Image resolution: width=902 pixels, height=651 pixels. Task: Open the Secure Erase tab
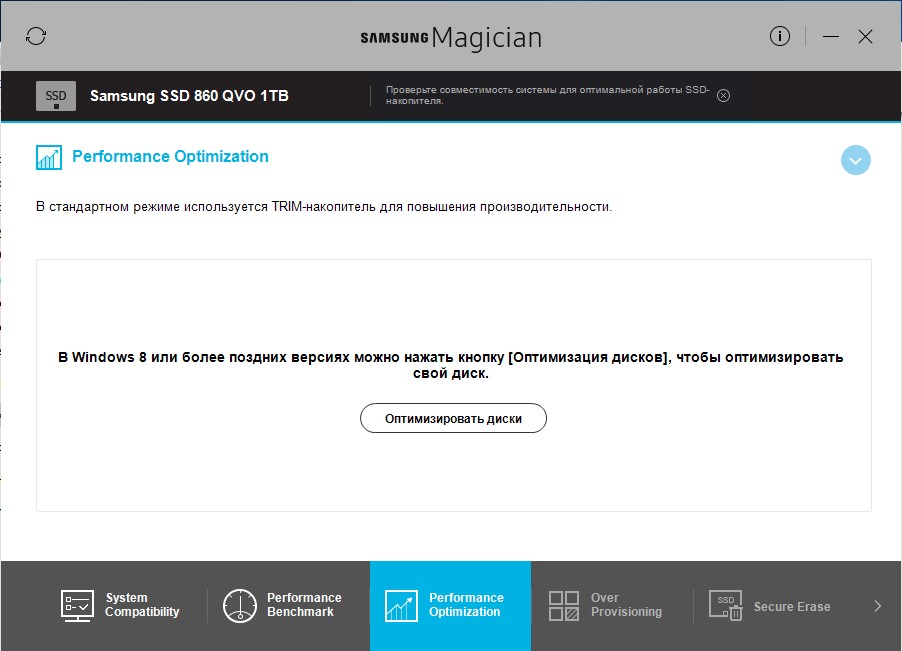(770, 606)
